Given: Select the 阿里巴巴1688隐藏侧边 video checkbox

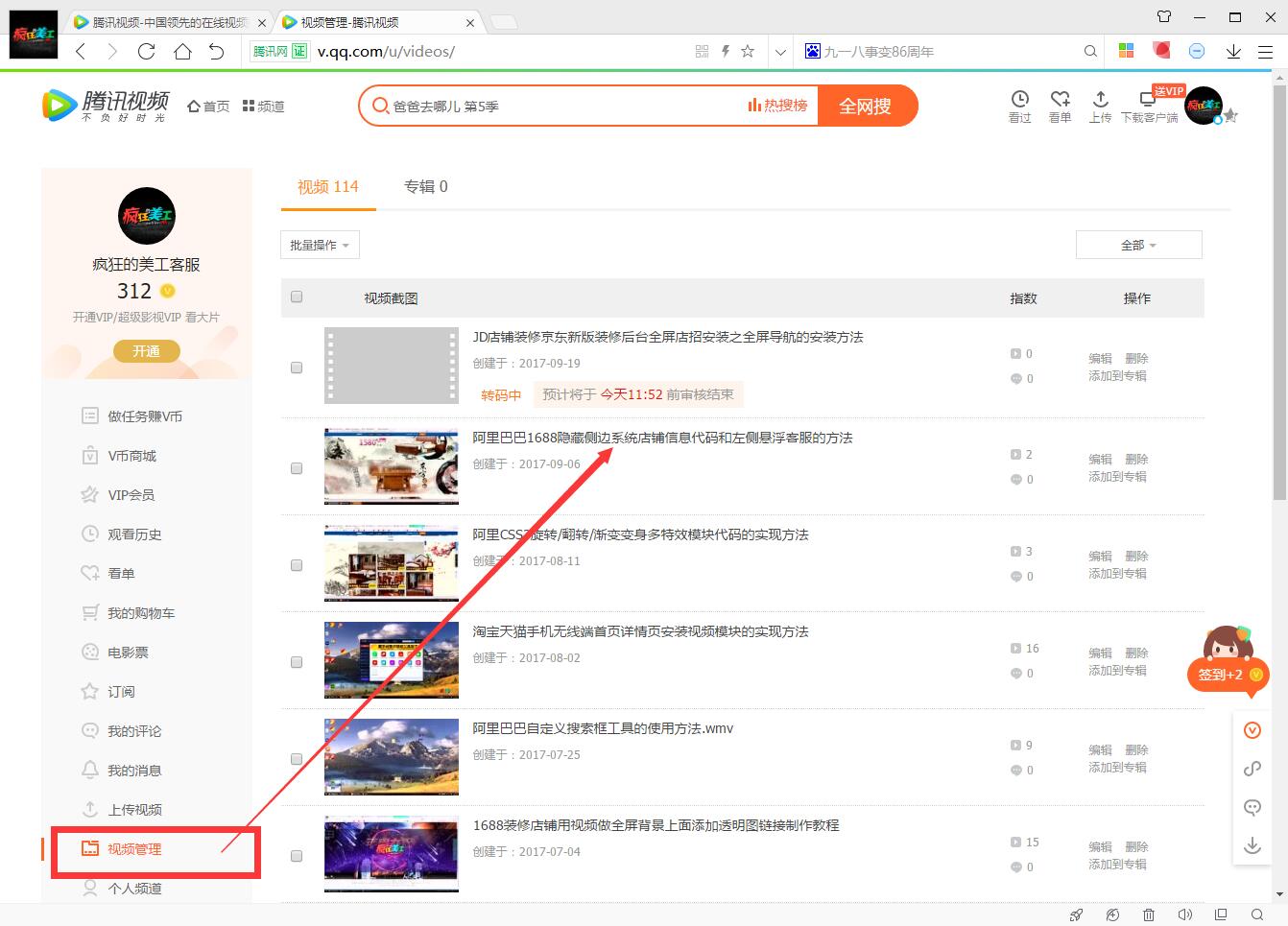Looking at the screenshot, I should (297, 468).
